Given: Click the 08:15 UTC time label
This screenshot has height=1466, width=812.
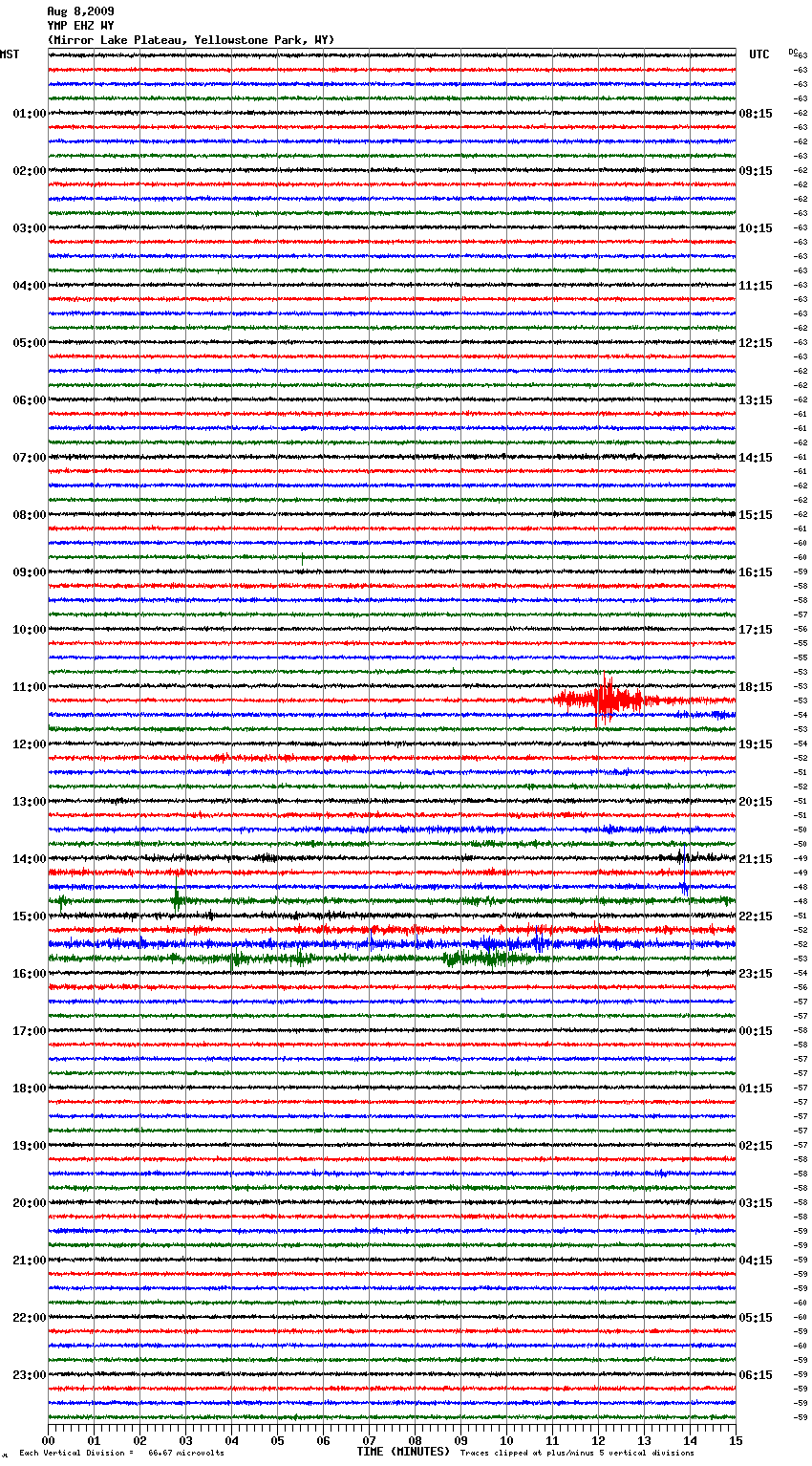Looking at the screenshot, I should (x=756, y=114).
